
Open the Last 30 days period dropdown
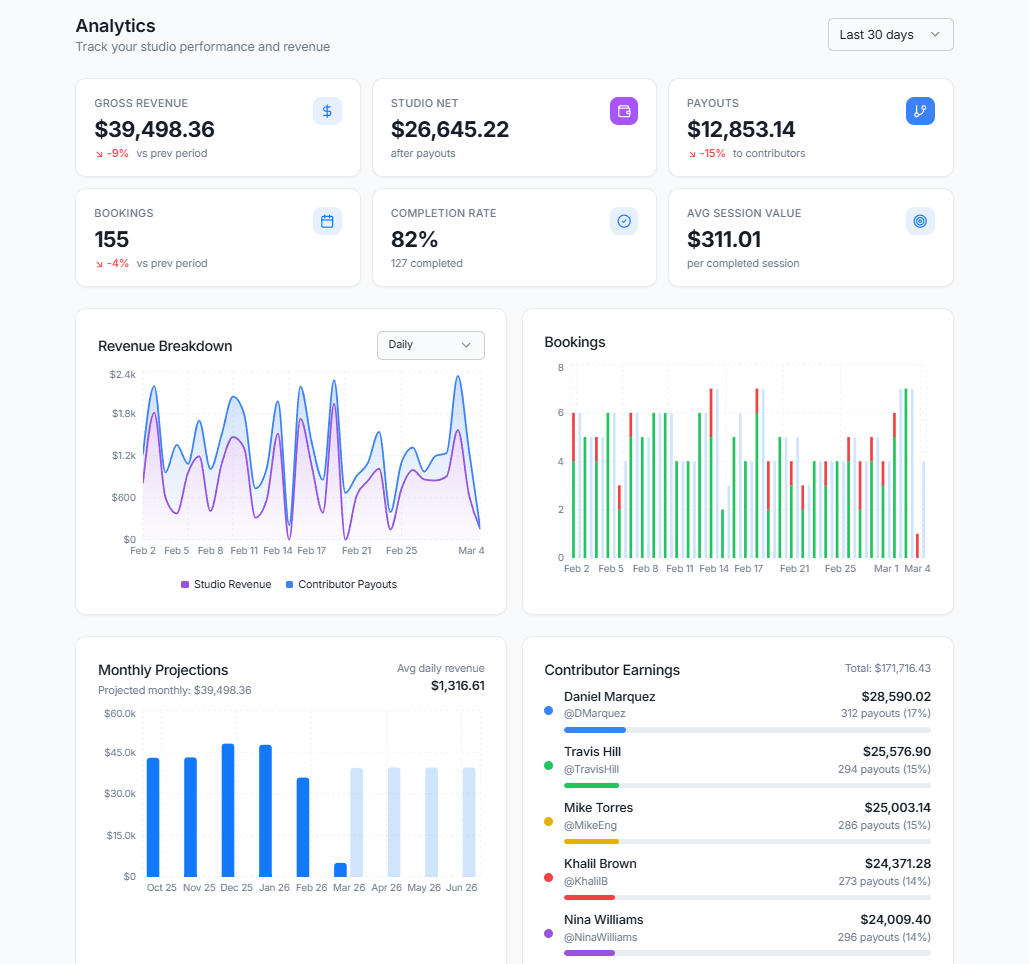coord(890,35)
